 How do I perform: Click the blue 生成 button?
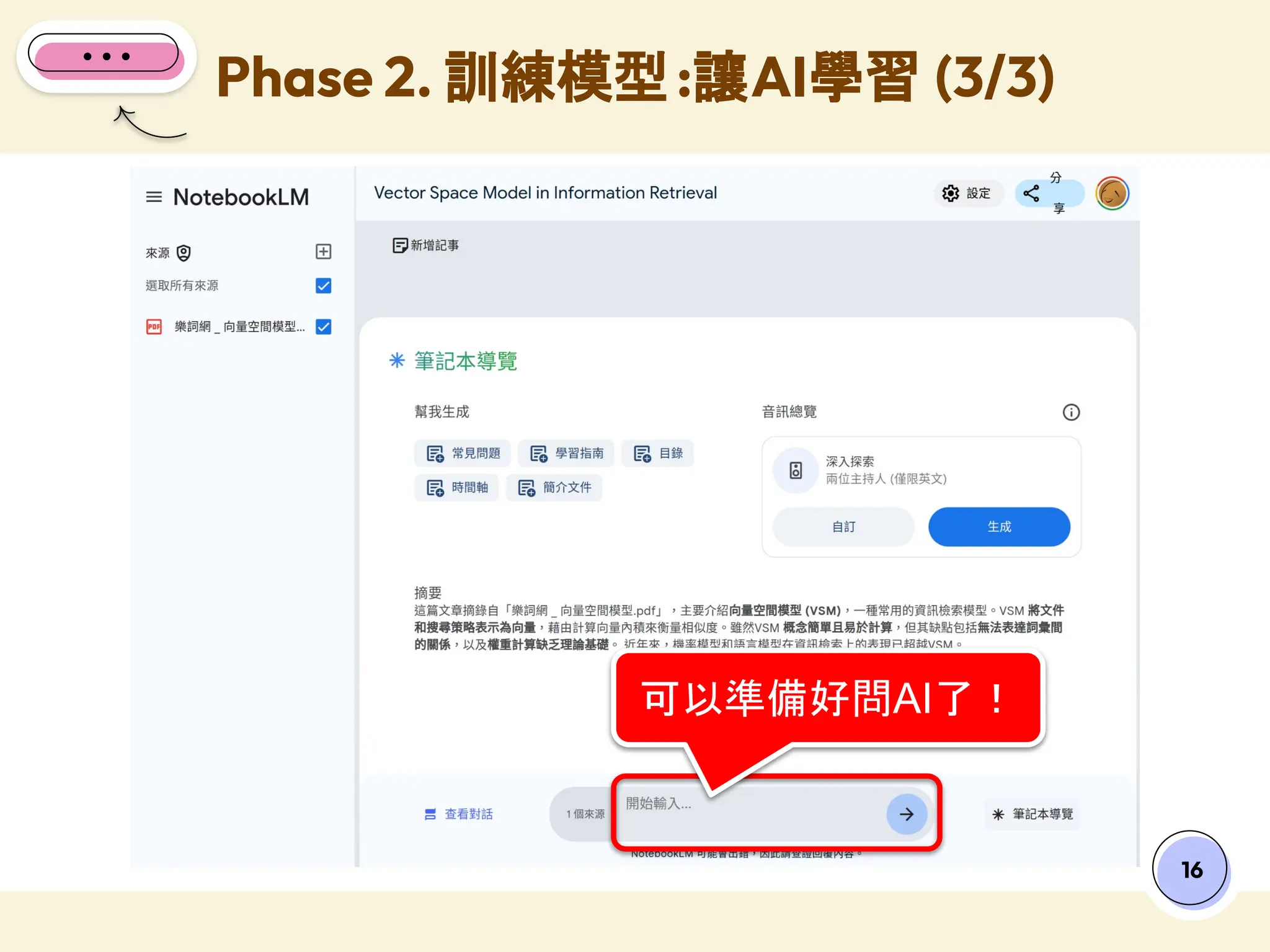[999, 526]
